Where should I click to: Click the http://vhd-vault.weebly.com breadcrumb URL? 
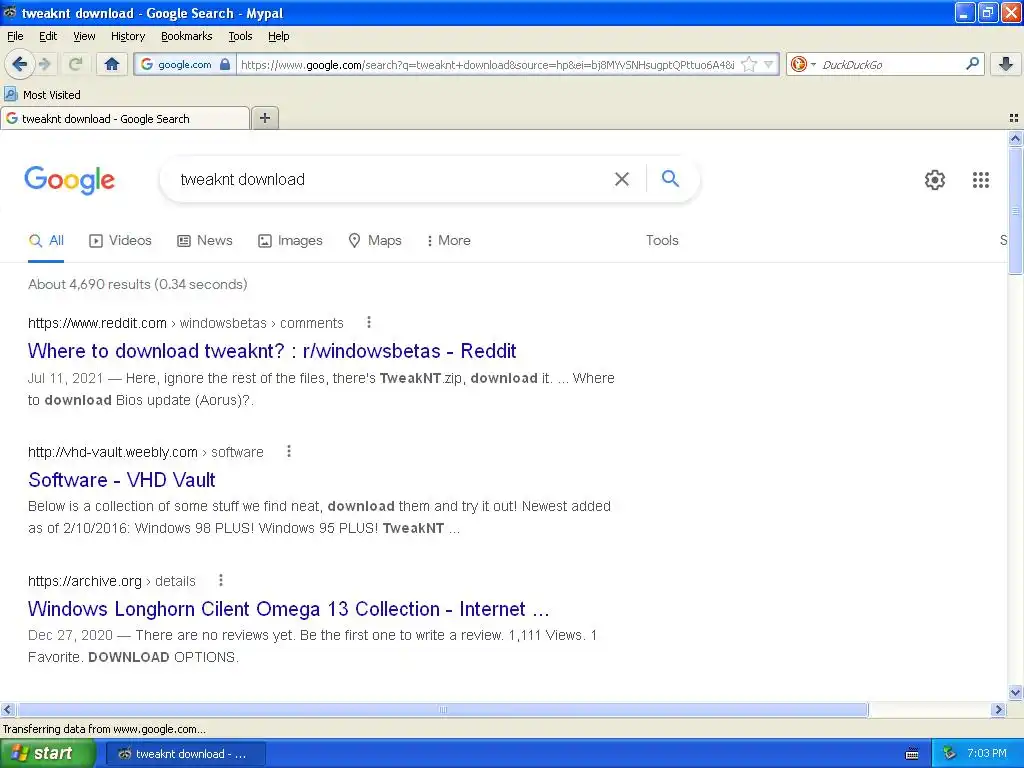click(112, 452)
